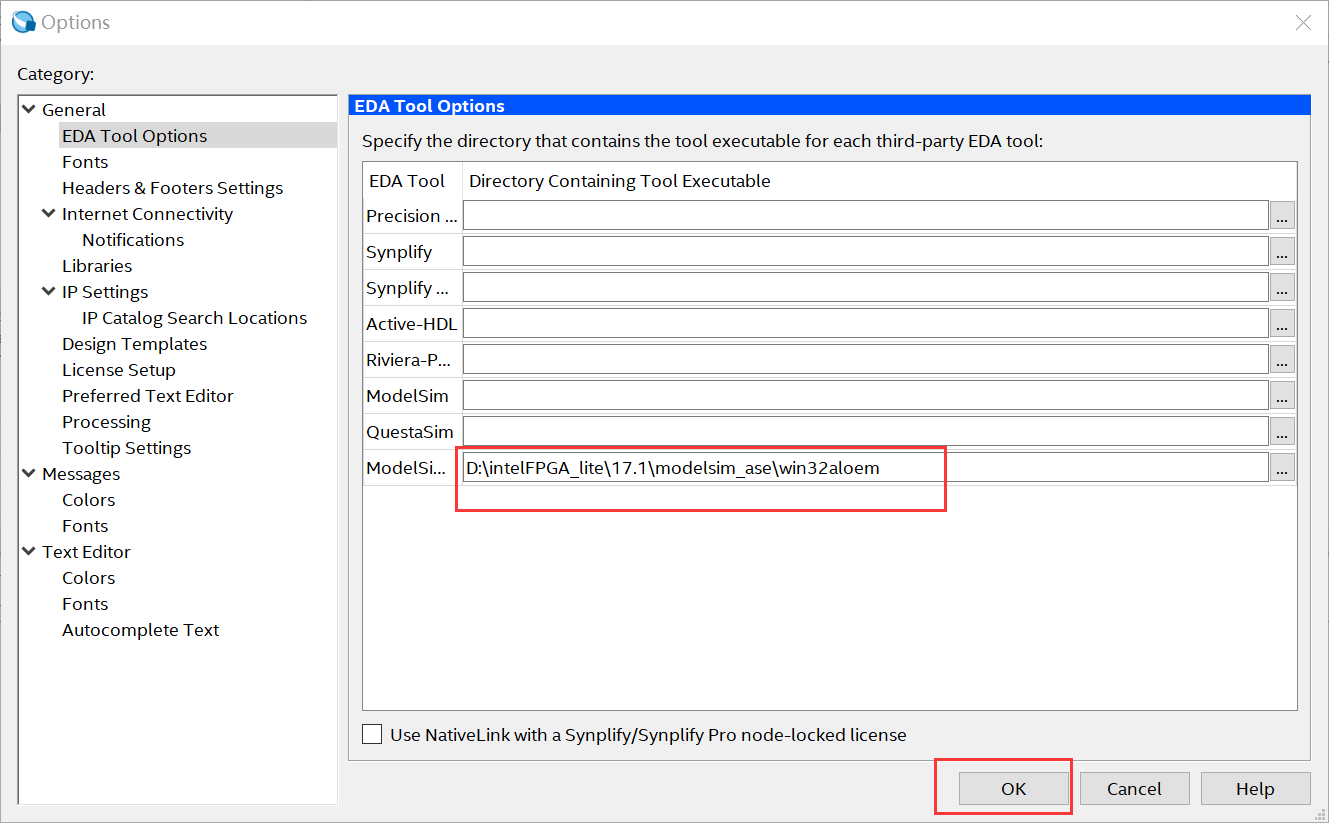Select the Internet Connectivity item
Viewport: 1329px width, 823px height.
click(x=147, y=214)
